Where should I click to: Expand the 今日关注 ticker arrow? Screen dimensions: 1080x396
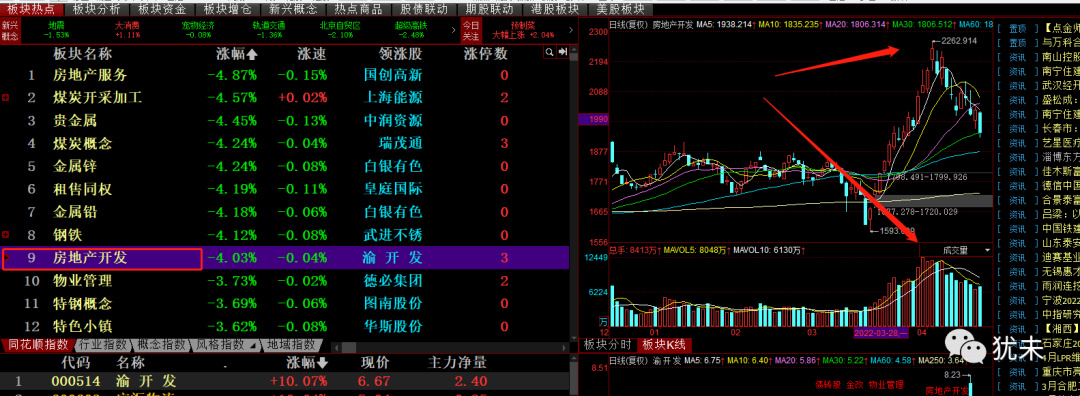572,29
